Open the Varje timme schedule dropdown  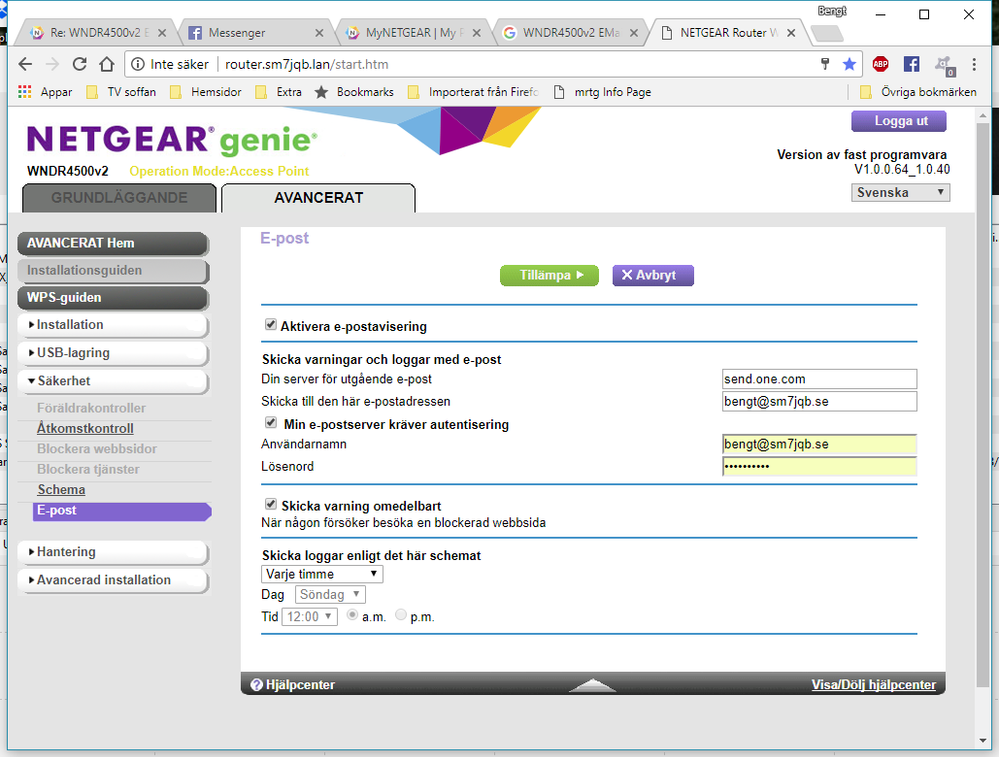click(x=322, y=574)
